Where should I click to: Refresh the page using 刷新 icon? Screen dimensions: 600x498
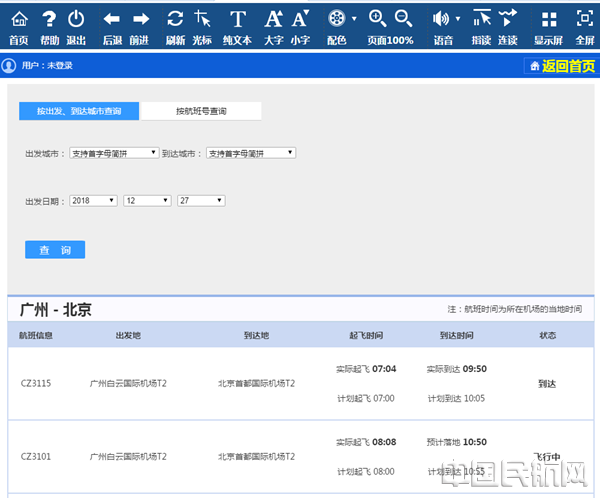coord(175,20)
